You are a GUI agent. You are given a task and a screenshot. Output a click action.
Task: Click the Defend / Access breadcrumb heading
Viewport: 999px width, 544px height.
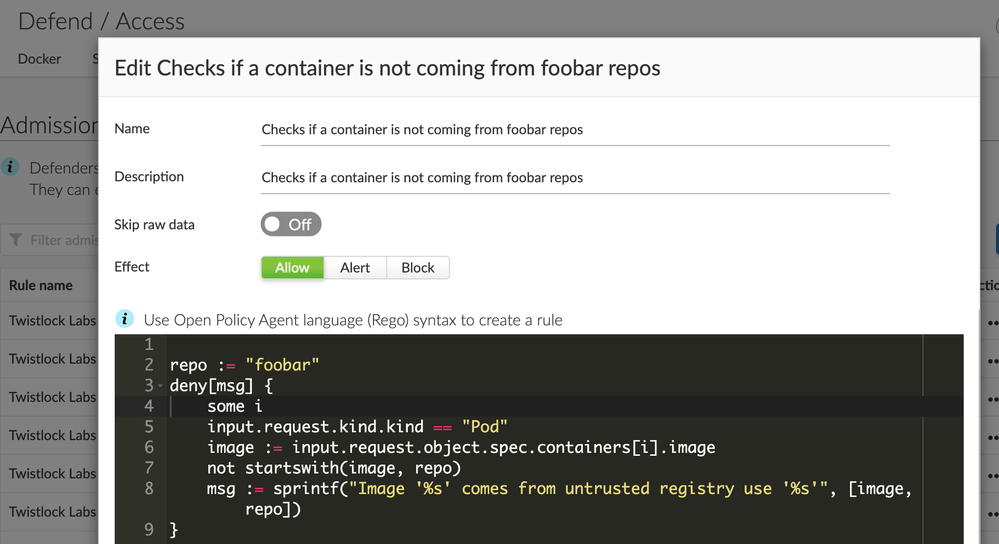101,21
